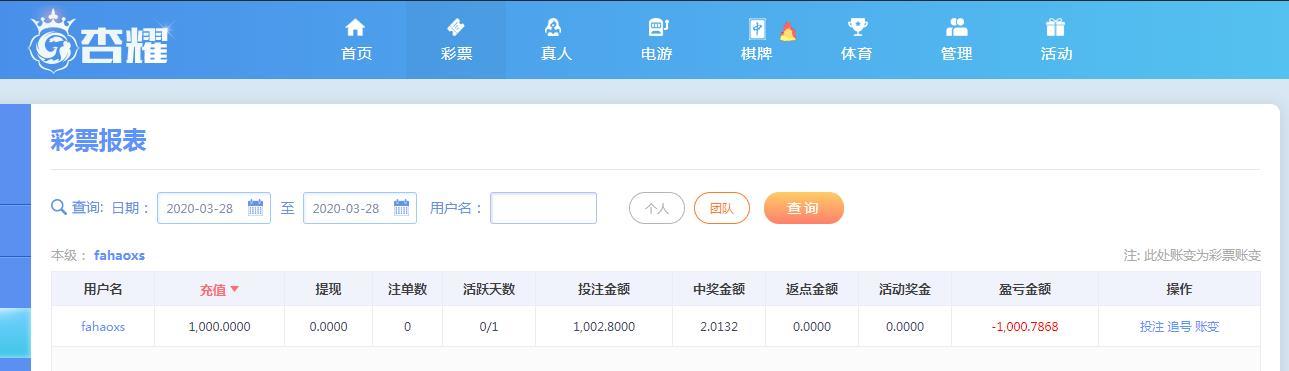Open 追号 link for fahaoxs
Image resolution: width=1289 pixels, height=371 pixels.
click(x=1179, y=326)
